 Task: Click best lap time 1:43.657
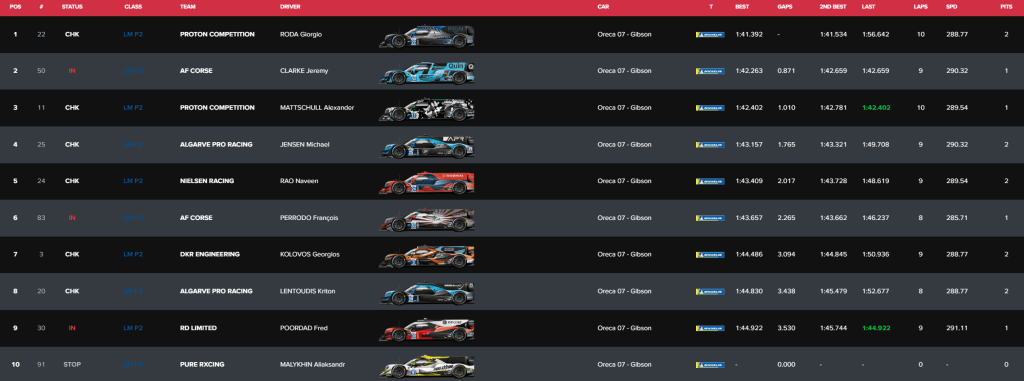pyautogui.click(x=748, y=218)
